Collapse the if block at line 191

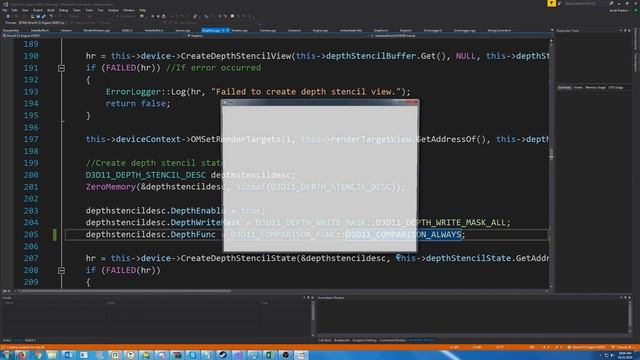[x=61, y=68]
